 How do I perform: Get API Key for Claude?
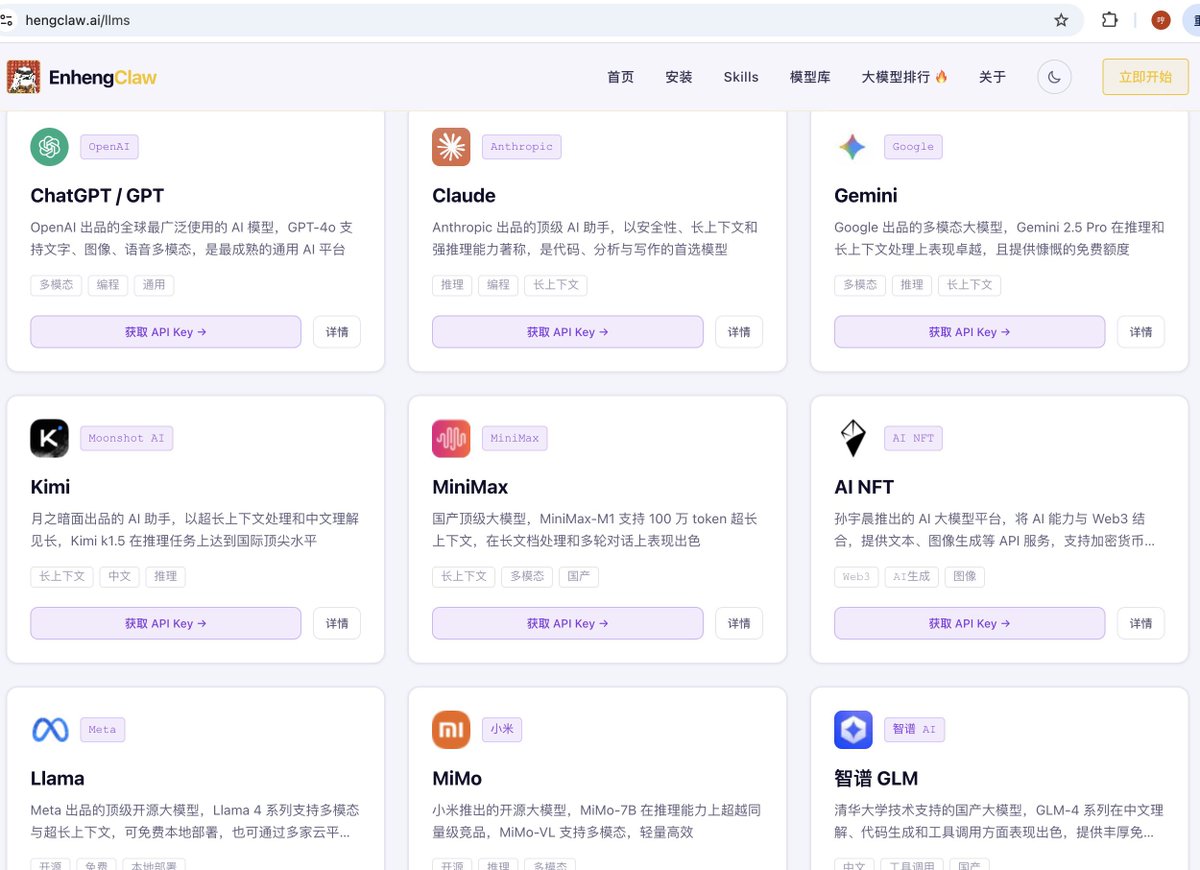point(567,332)
